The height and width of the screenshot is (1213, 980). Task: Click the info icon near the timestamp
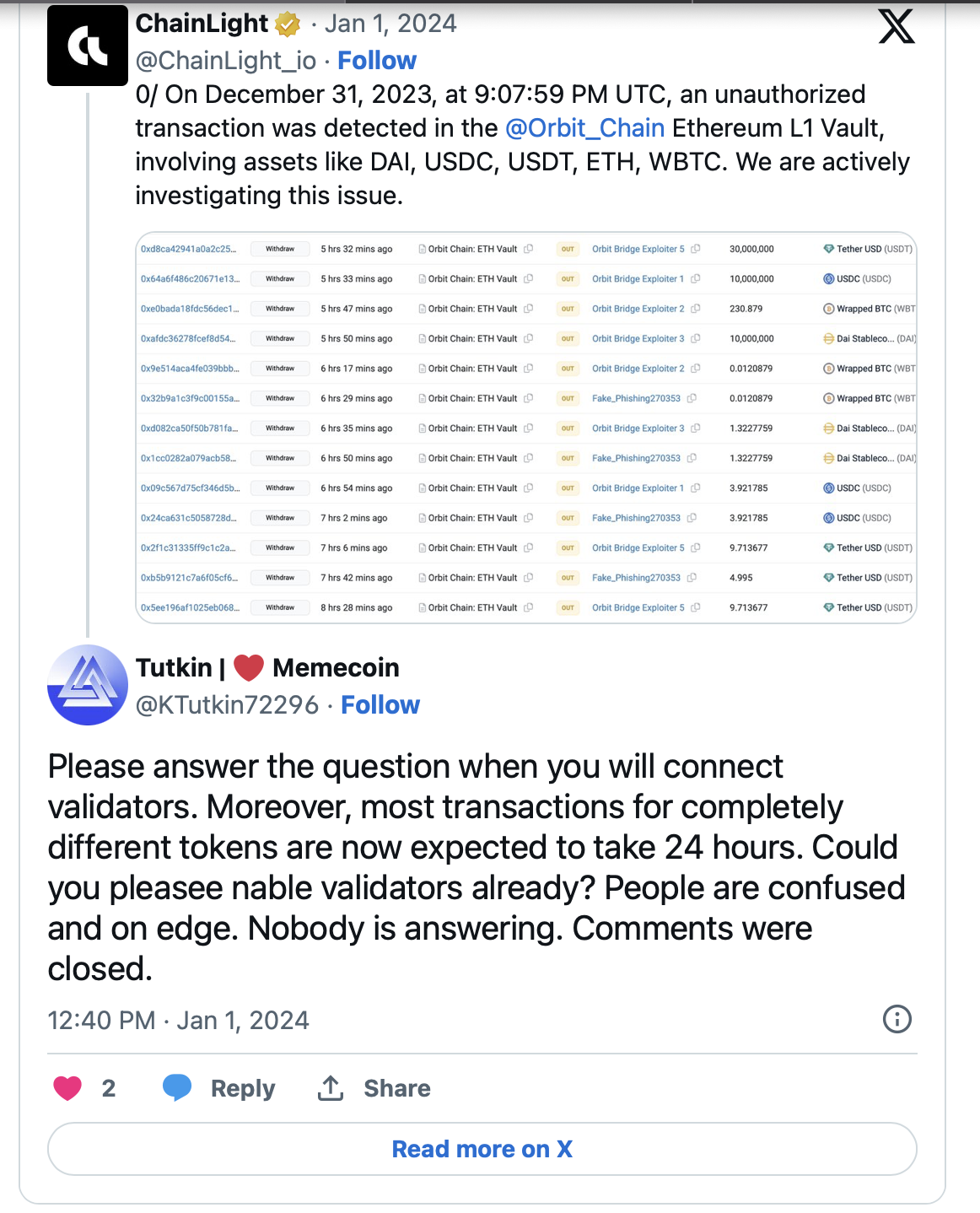(x=898, y=1019)
